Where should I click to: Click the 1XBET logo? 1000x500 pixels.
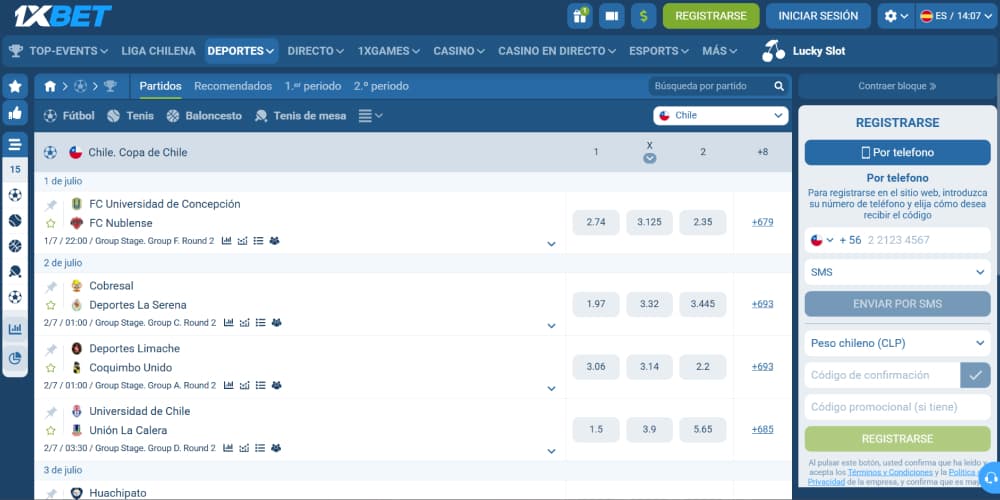[x=62, y=15]
